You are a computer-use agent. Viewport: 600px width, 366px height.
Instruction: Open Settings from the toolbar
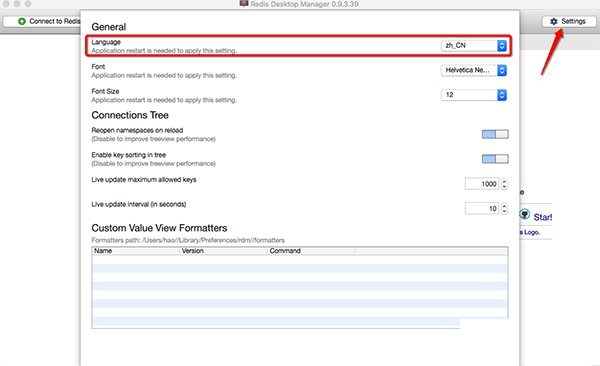569,21
